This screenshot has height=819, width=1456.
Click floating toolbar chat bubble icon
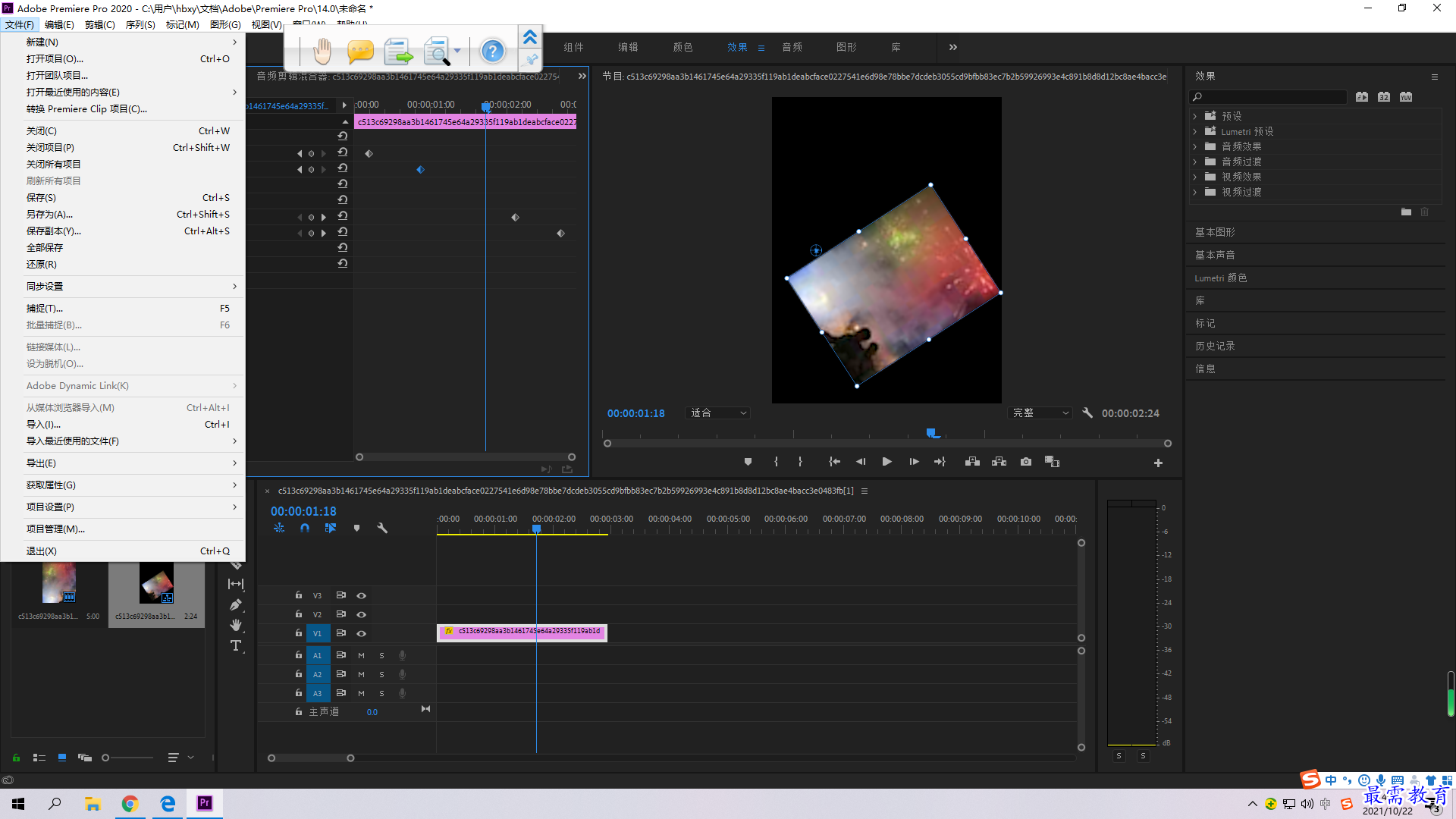coord(360,52)
